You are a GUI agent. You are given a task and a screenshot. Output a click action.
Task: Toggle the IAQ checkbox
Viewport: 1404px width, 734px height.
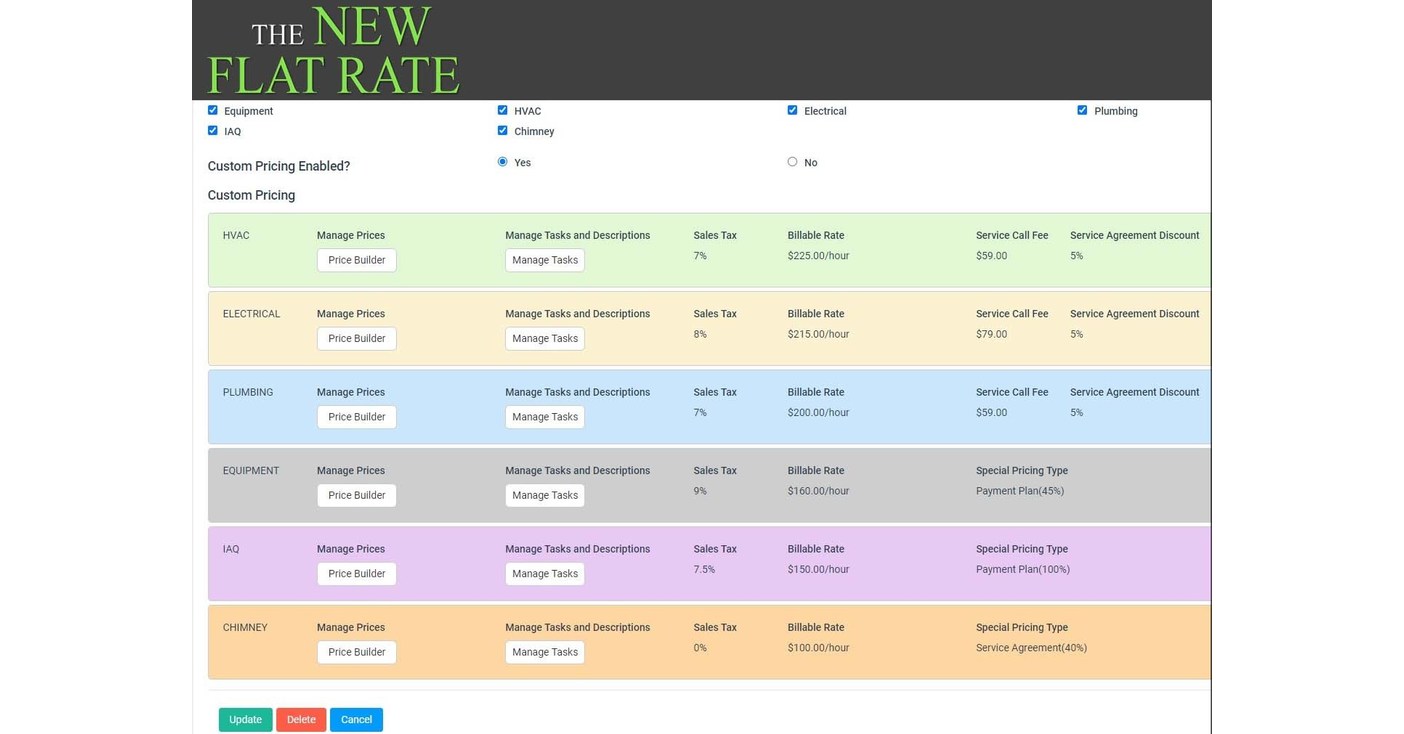(212, 130)
